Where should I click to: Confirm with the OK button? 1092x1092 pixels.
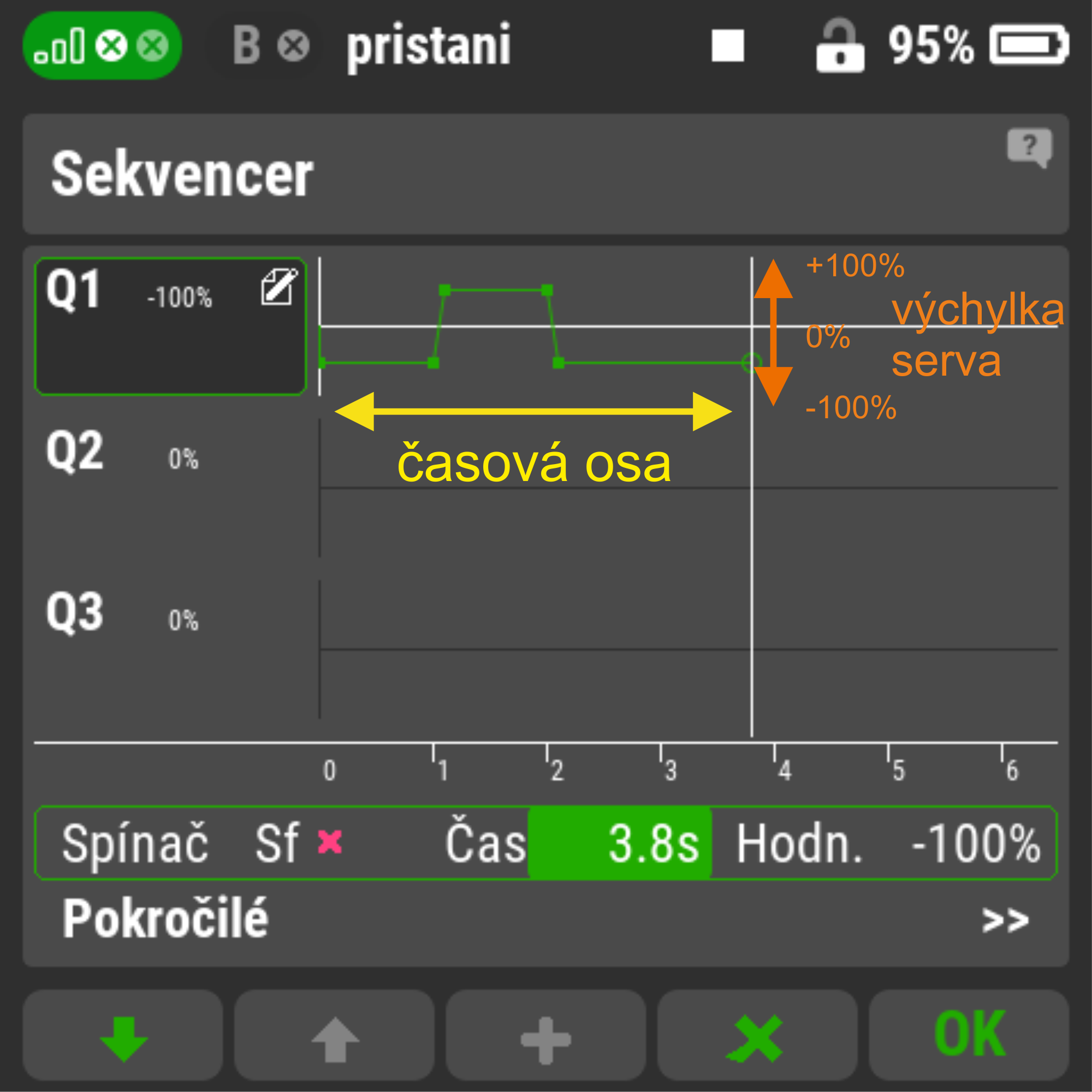point(969,1039)
